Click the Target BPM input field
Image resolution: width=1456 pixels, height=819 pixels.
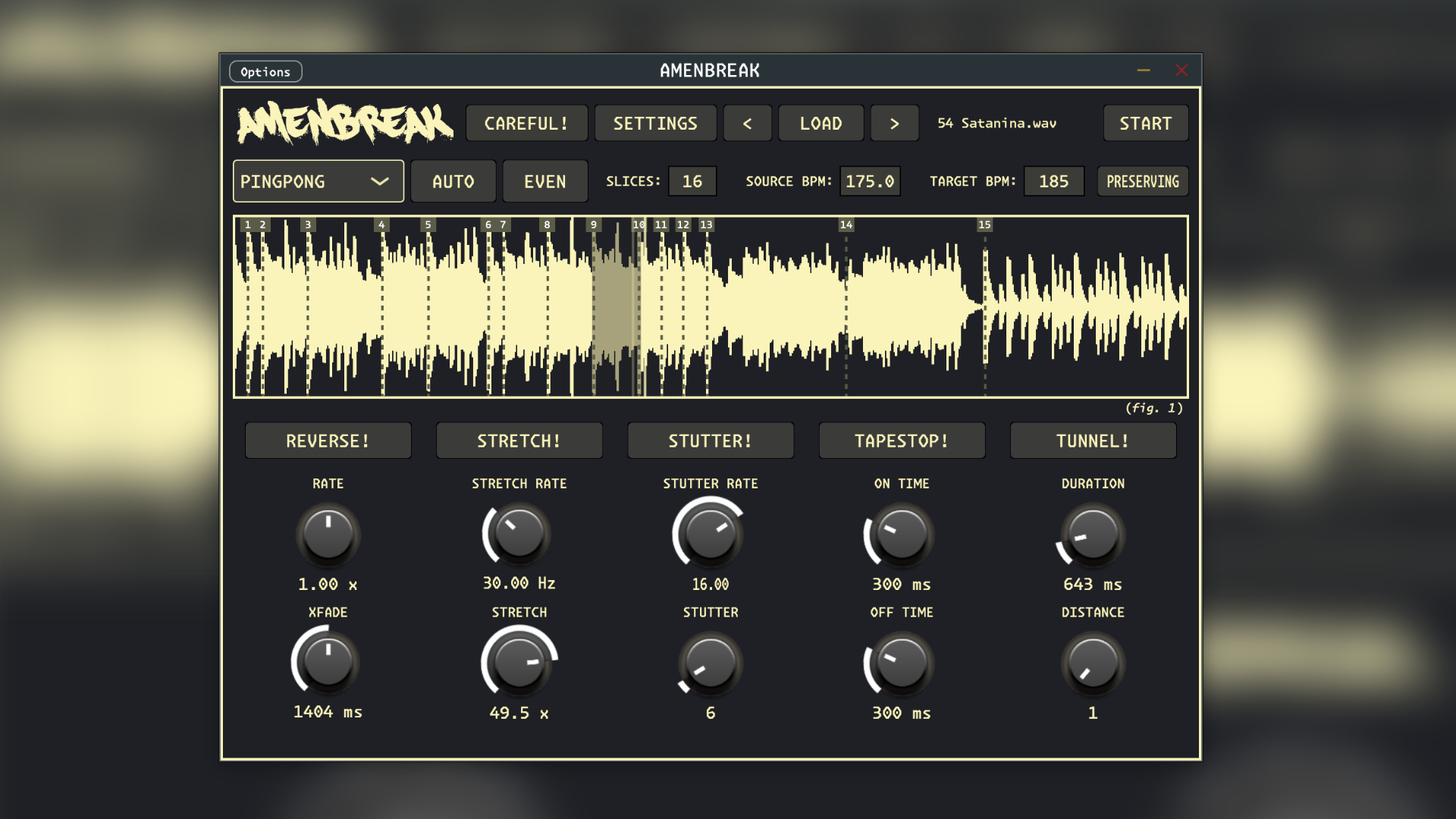tap(1053, 182)
